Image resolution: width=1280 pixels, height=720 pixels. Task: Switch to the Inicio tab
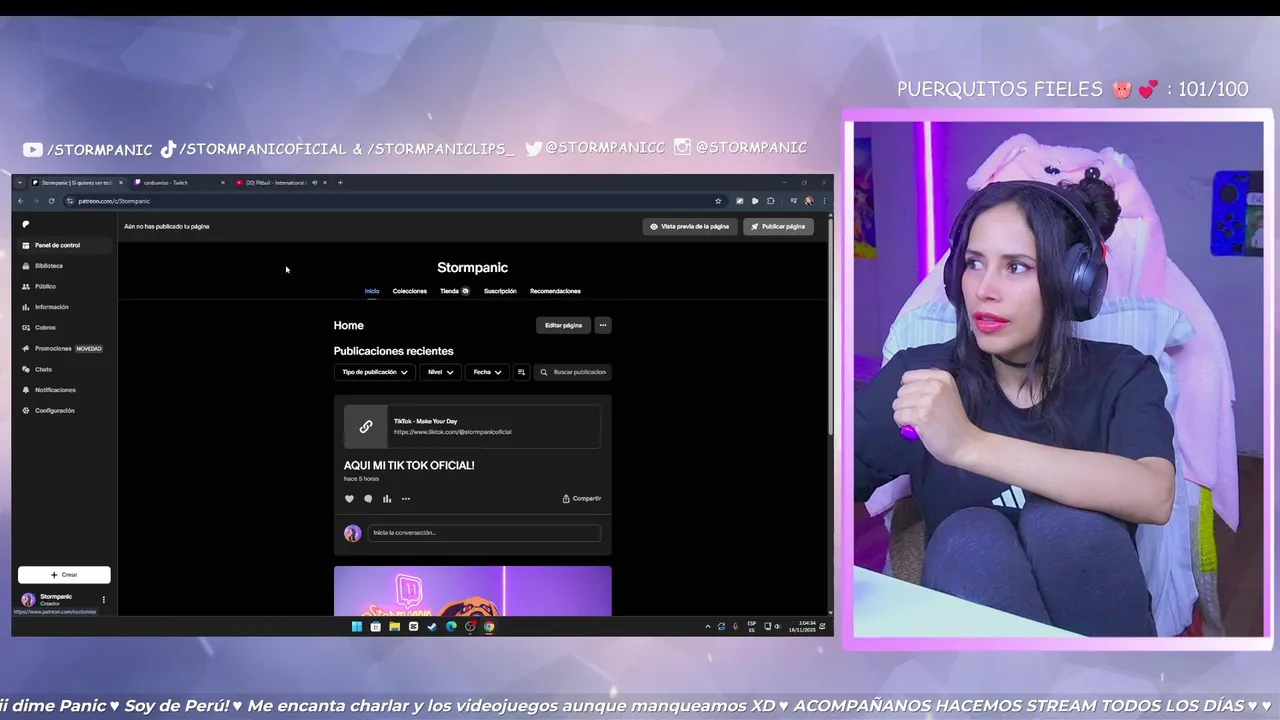(x=372, y=291)
